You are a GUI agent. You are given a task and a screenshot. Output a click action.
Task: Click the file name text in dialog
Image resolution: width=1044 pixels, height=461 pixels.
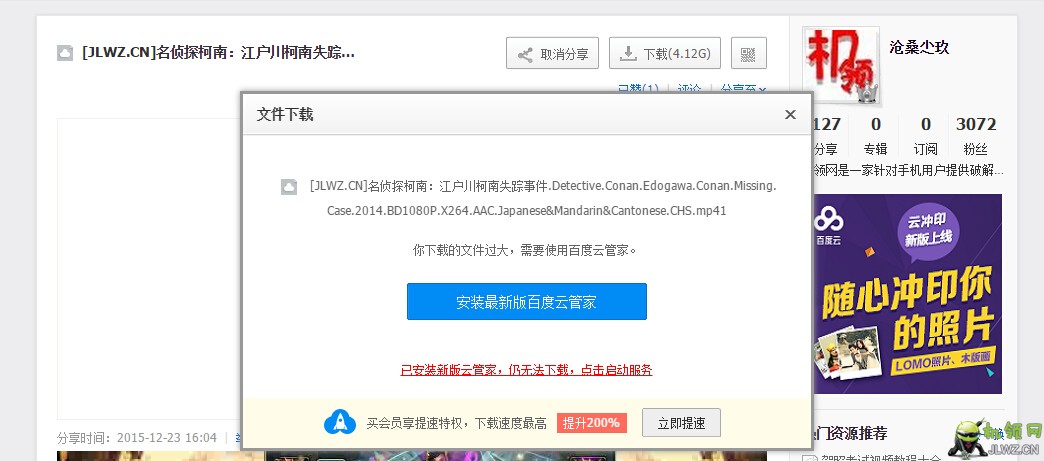coord(543,199)
